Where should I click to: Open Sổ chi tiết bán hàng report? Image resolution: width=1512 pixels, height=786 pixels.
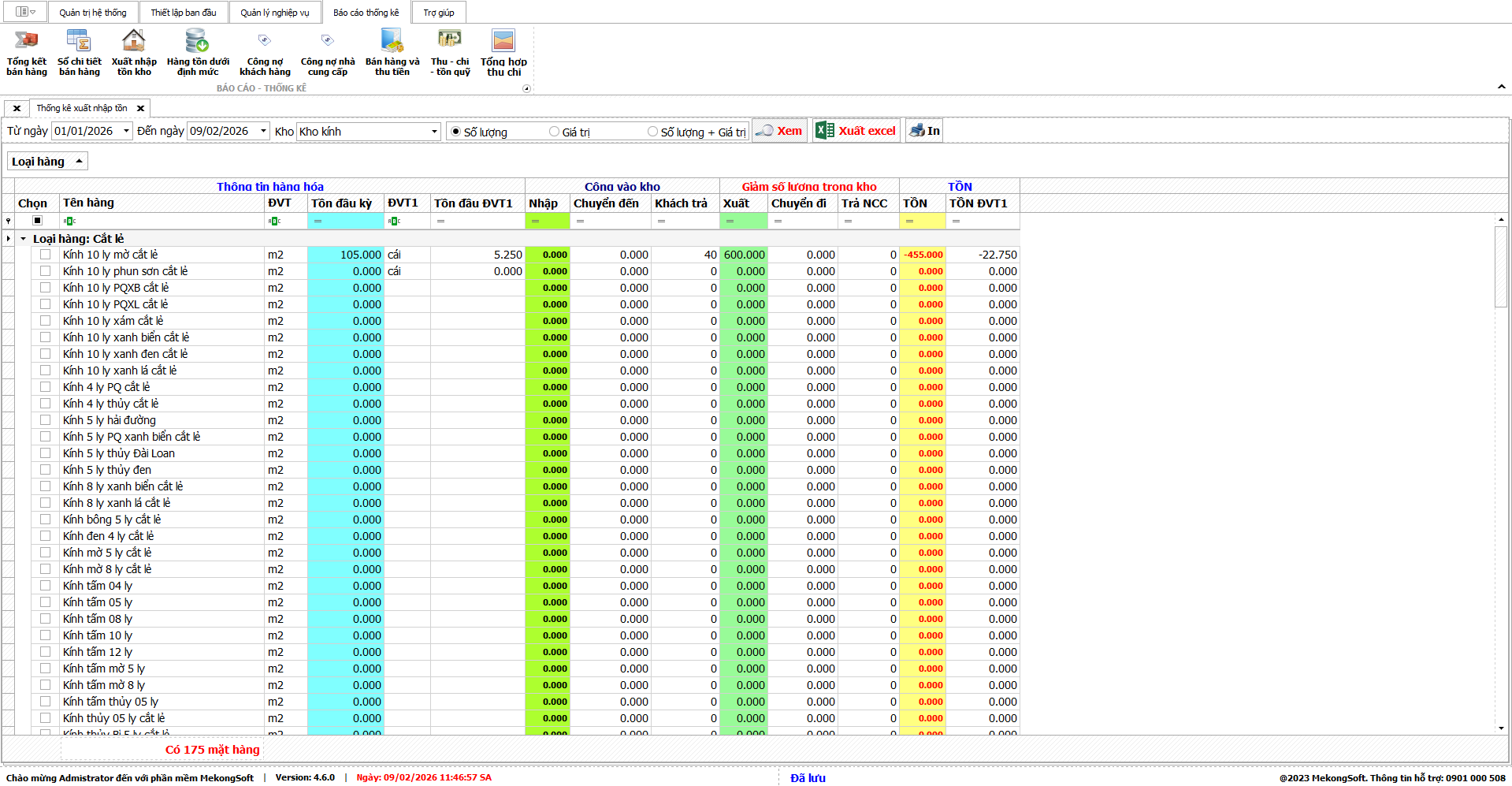coord(80,41)
